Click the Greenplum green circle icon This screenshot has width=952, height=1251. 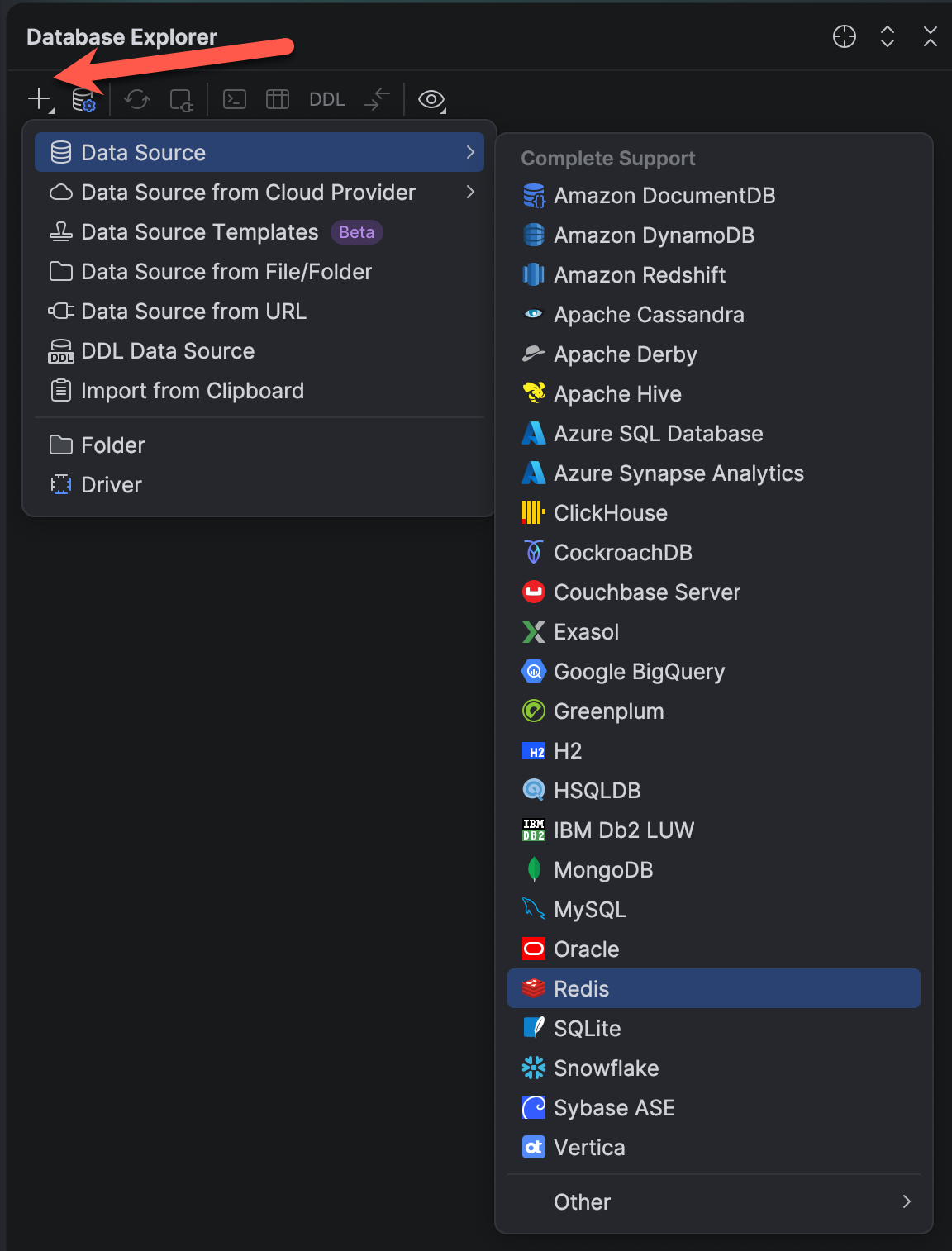(x=534, y=711)
